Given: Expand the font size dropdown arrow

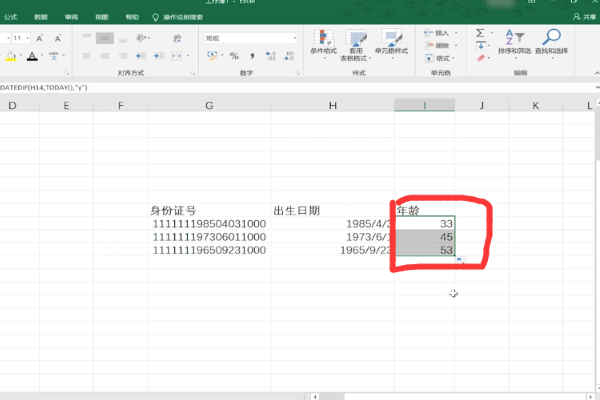Looking at the screenshot, I should (x=28, y=38).
